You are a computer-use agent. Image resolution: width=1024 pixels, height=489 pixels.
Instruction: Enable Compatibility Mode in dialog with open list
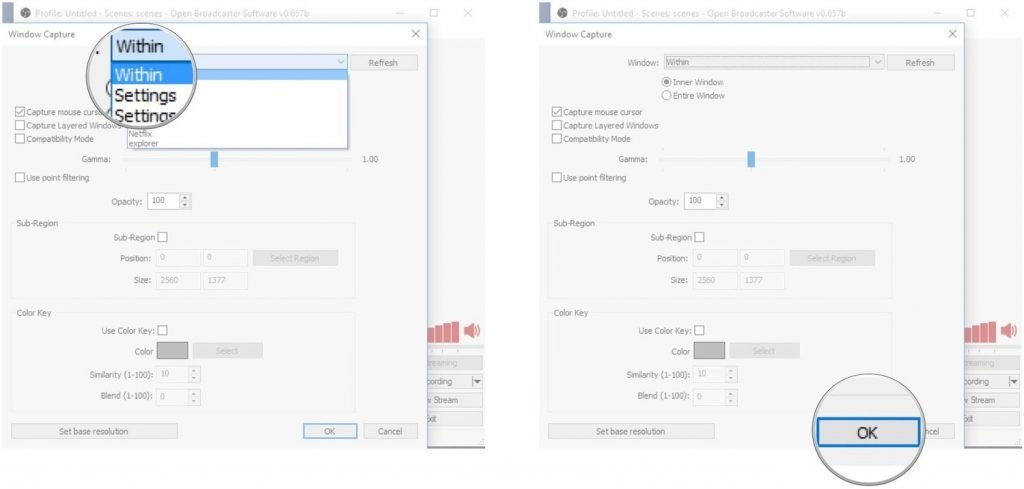(x=20, y=138)
